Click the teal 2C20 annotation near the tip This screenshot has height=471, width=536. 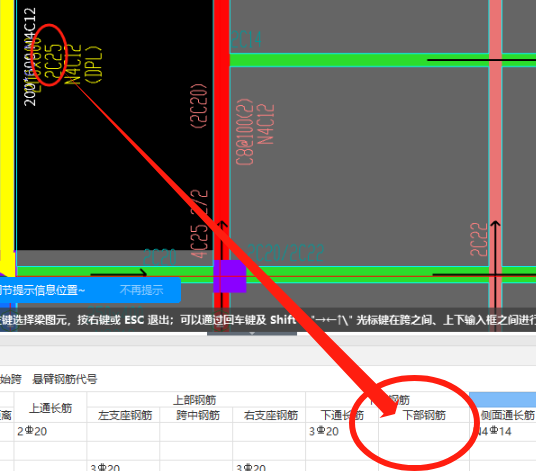pos(159,258)
